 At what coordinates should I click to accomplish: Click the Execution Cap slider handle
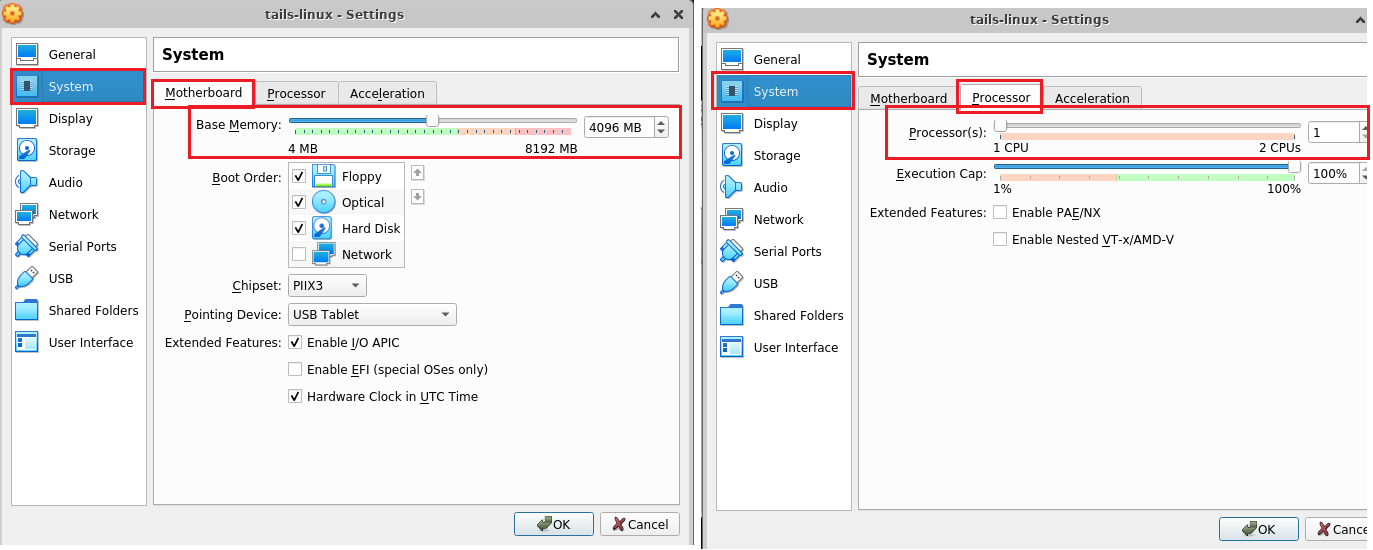tap(1294, 167)
